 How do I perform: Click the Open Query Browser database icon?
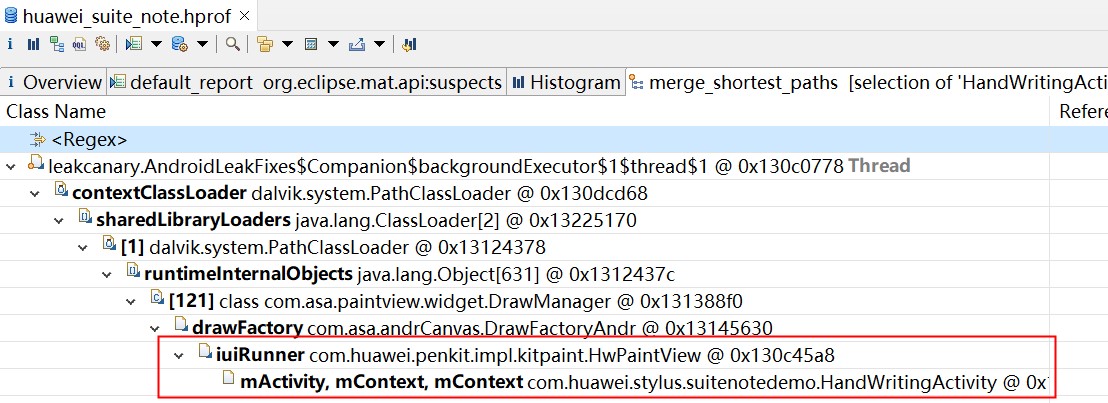click(179, 45)
